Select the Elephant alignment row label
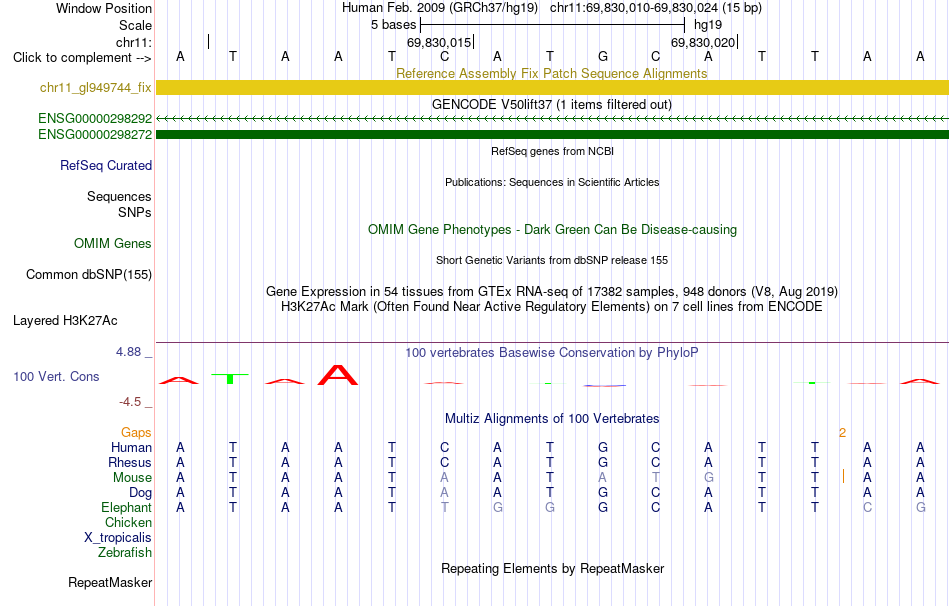 127,508
